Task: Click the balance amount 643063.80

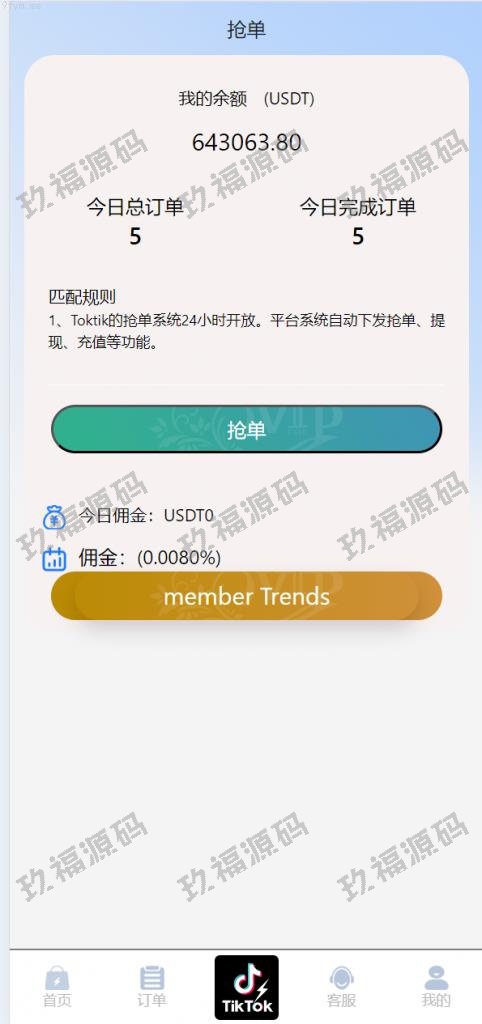Action: pos(246,142)
